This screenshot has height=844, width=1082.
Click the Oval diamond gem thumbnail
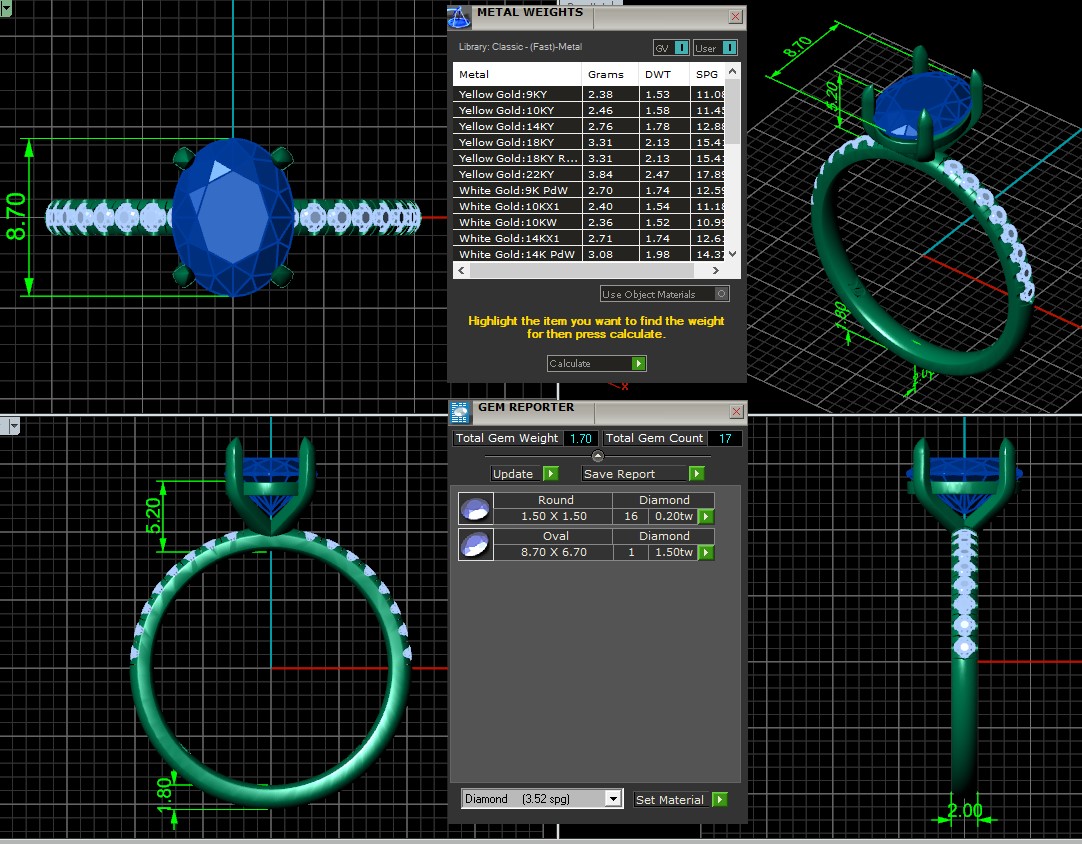[476, 544]
